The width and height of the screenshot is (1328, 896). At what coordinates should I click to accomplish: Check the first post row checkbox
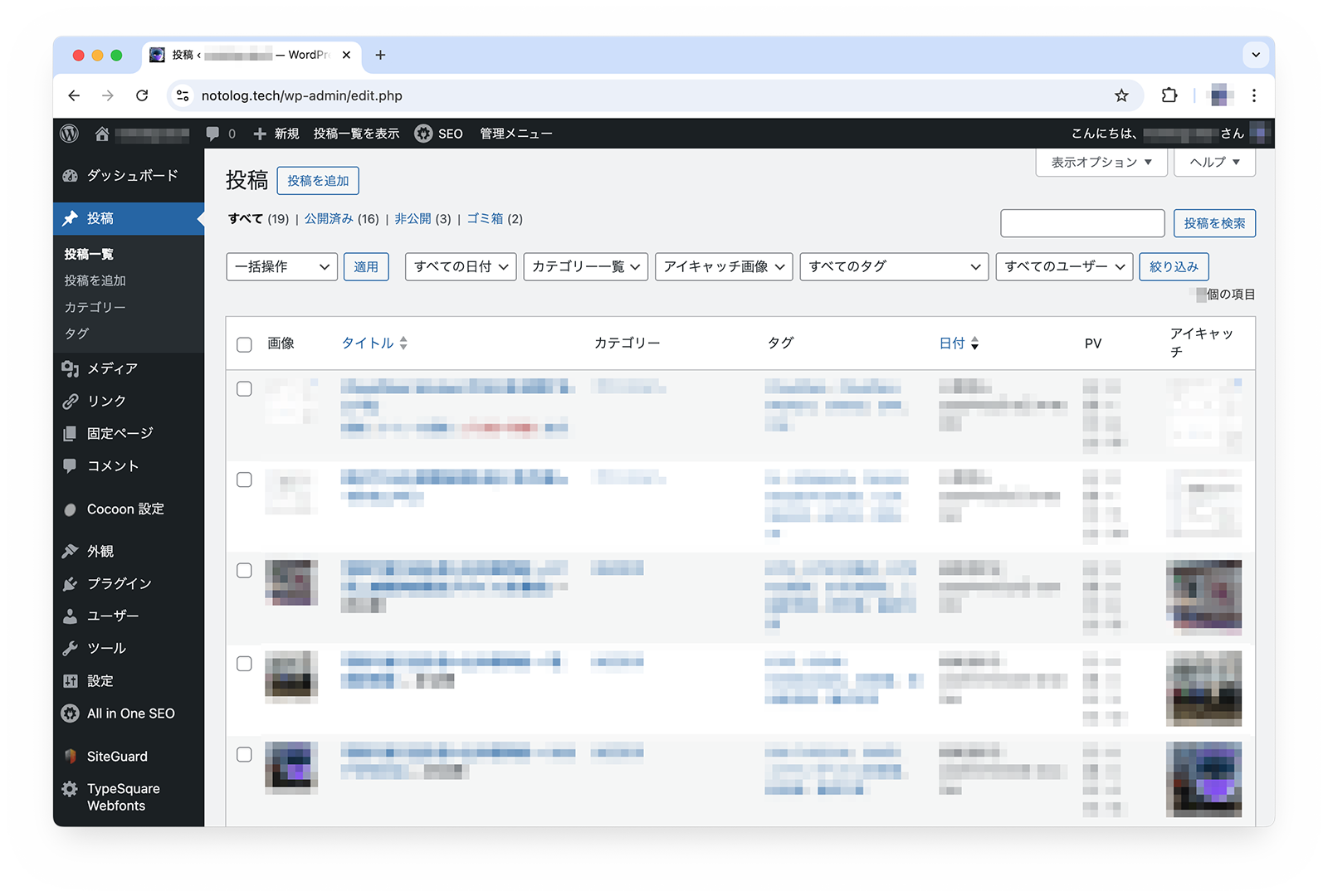click(x=244, y=389)
